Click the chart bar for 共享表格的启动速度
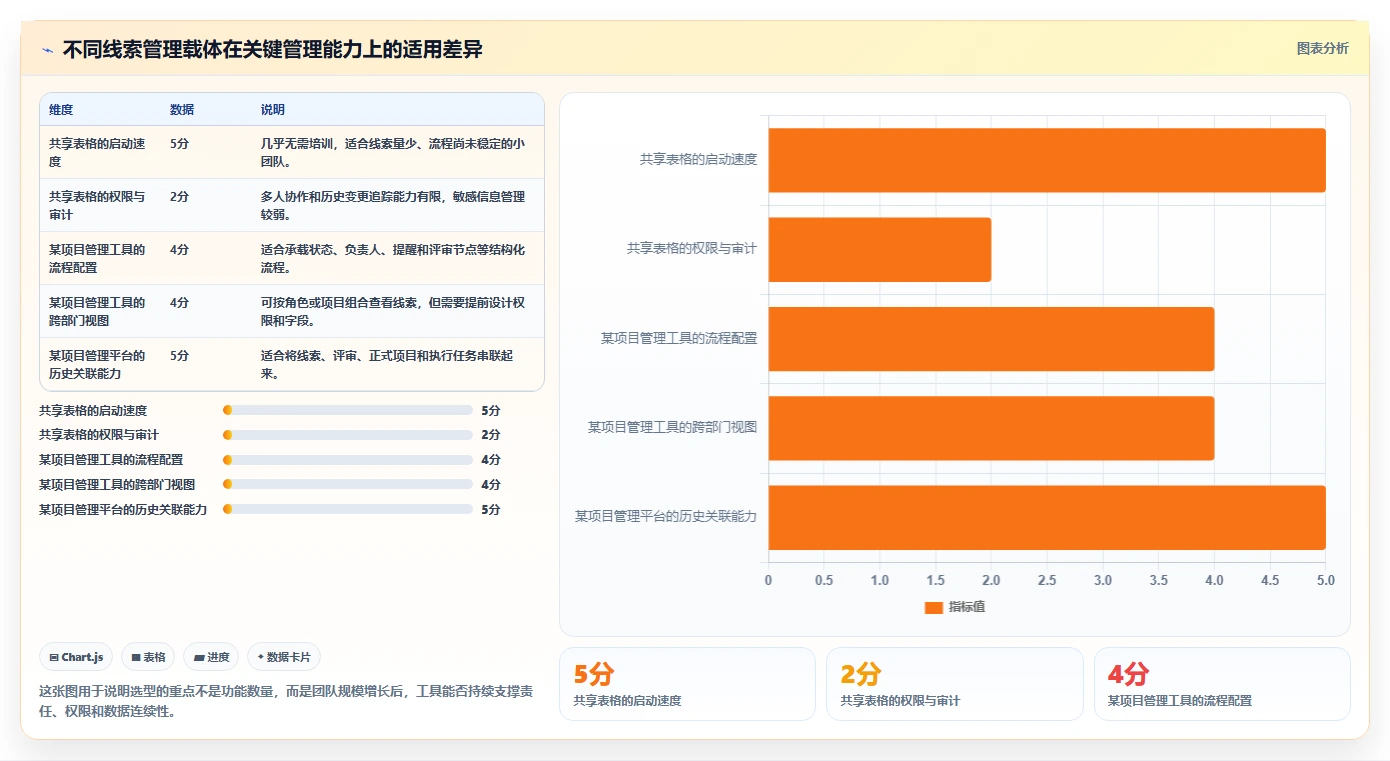The width and height of the screenshot is (1390, 761). (1047, 160)
